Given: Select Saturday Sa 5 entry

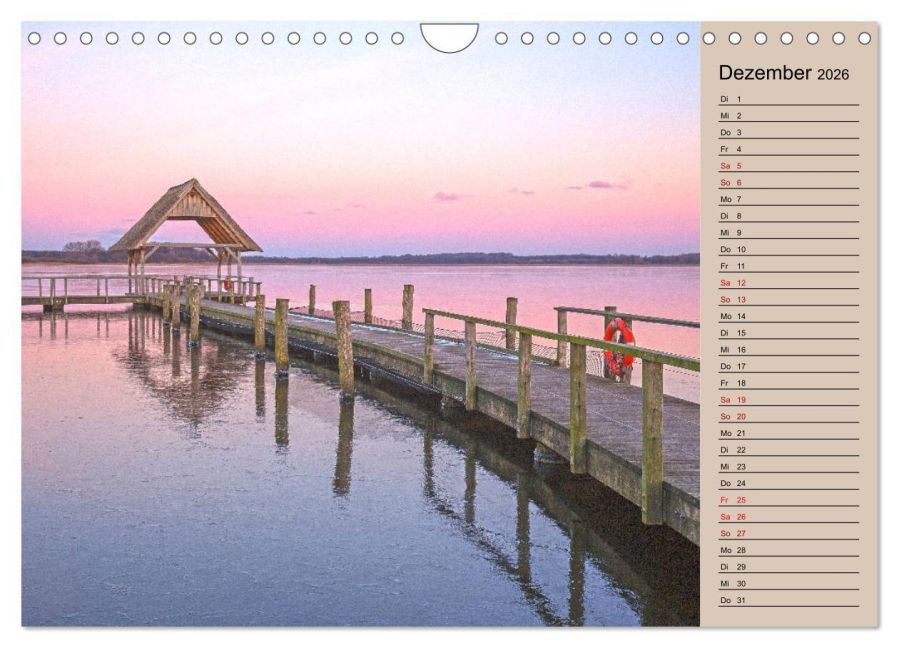Looking at the screenshot, I should 788,166.
